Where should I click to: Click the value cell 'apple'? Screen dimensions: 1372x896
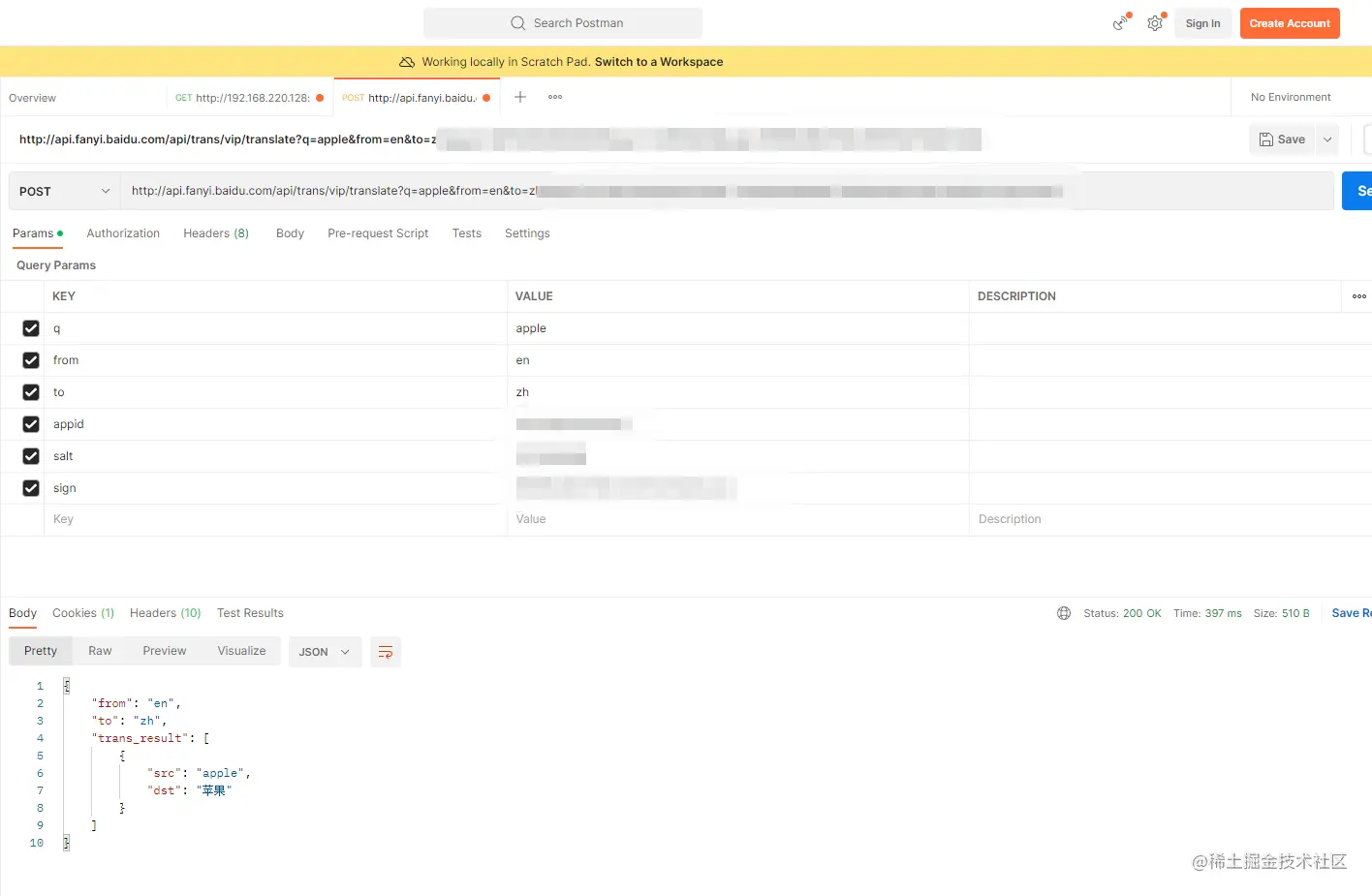tap(737, 328)
